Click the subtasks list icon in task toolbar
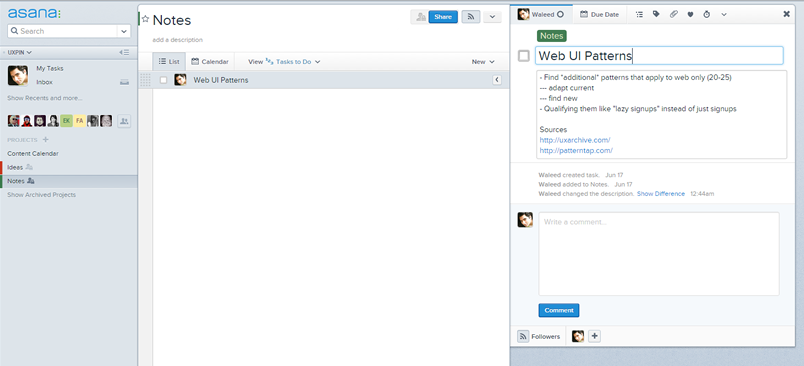Screen dimensions: 804x366 639,14
